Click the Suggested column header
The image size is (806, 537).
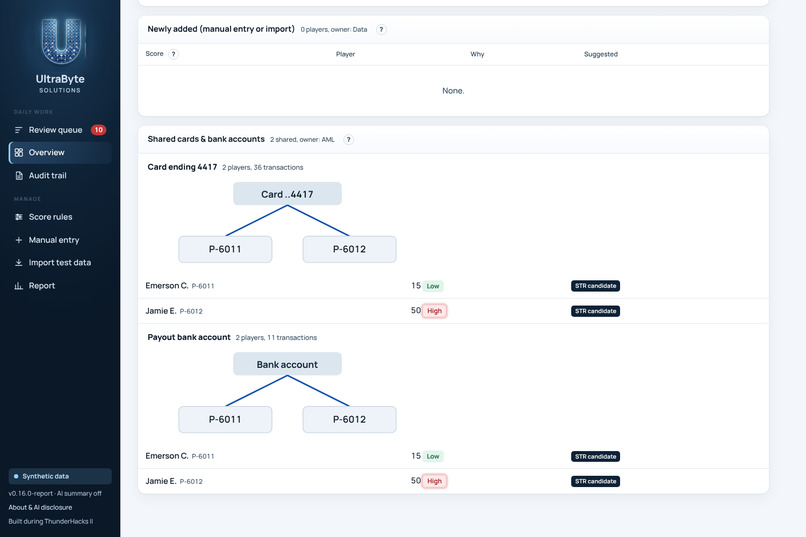[601, 54]
